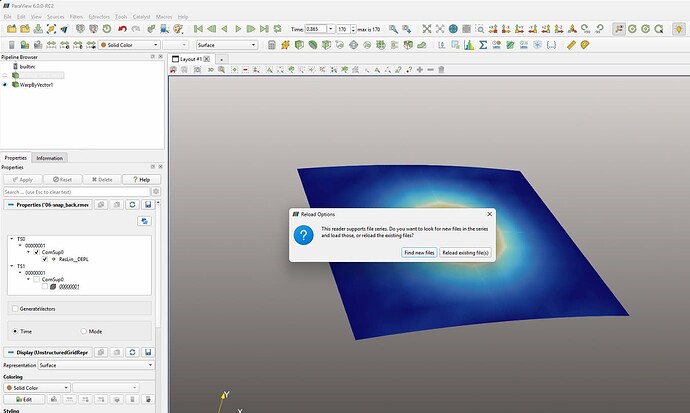Switch to the Information tab
Viewport: 690px width, 413px height.
[49, 158]
